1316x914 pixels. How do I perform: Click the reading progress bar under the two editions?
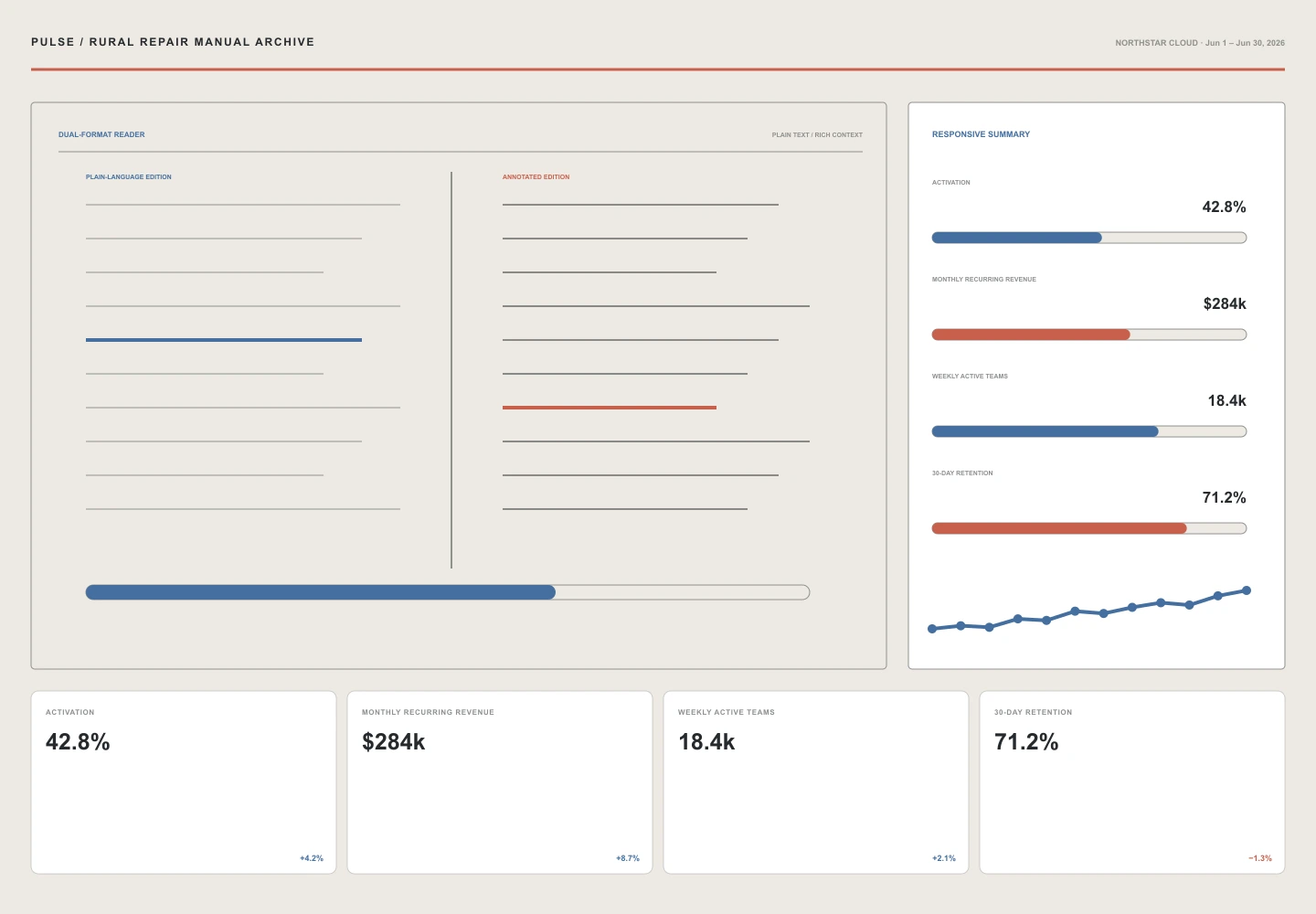[x=448, y=592]
